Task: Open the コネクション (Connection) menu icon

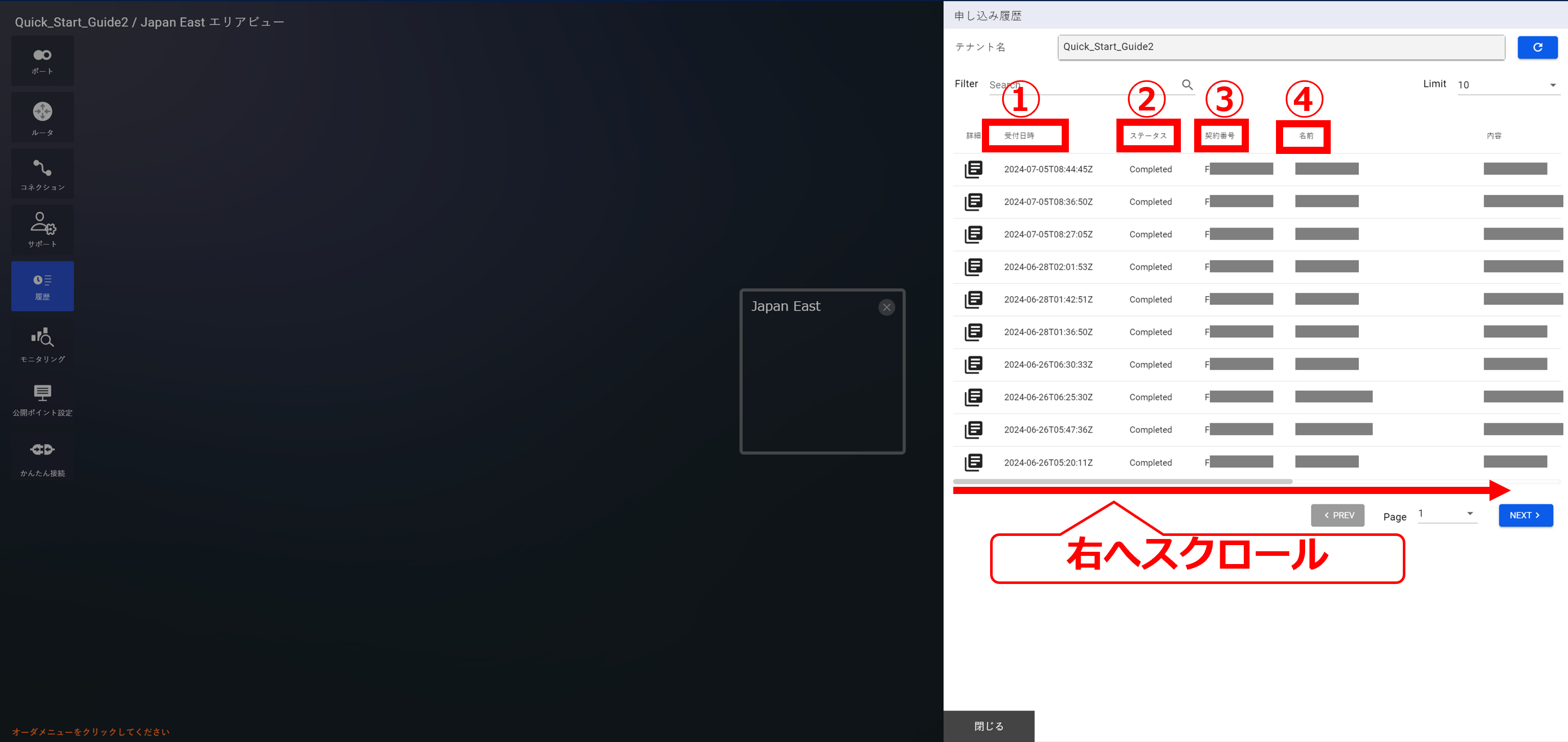Action: [42, 174]
